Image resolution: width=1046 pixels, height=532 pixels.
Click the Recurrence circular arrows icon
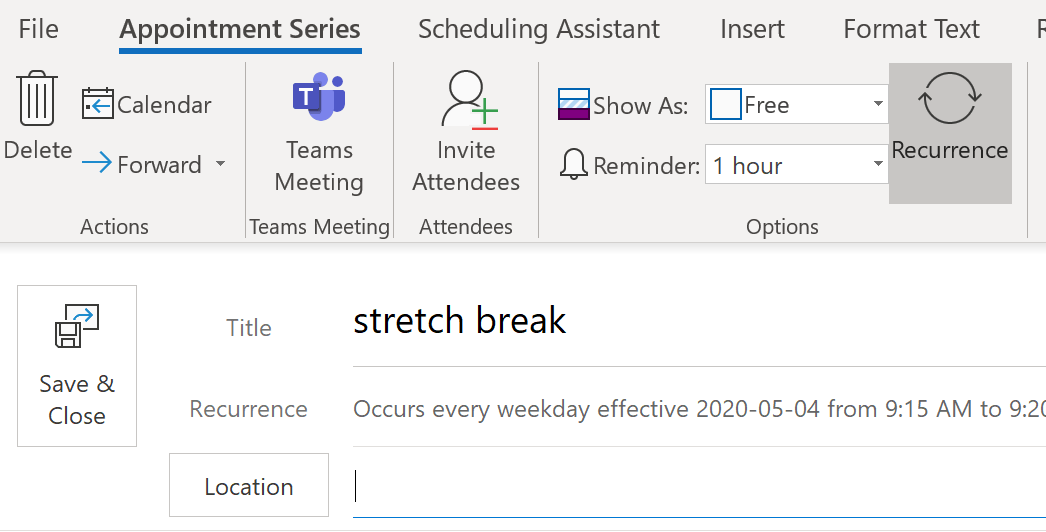coord(949,98)
